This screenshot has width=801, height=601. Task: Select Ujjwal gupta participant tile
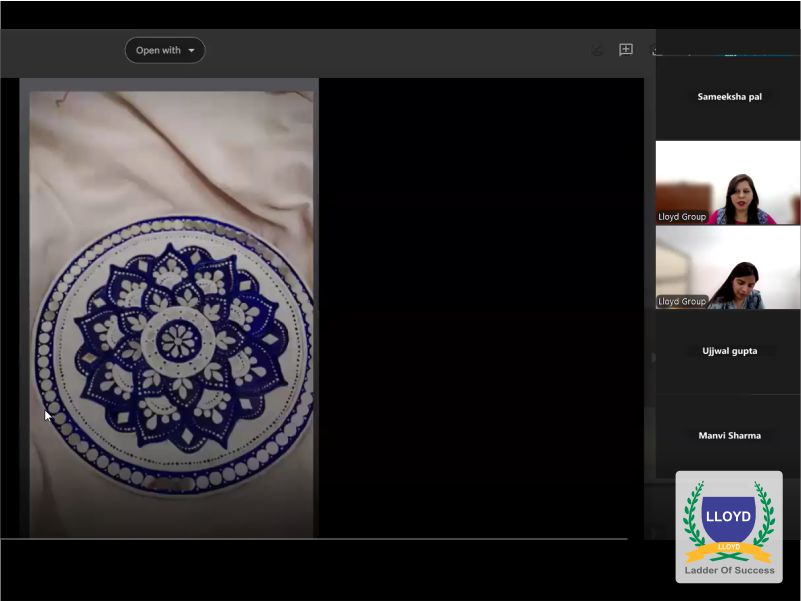tap(728, 351)
